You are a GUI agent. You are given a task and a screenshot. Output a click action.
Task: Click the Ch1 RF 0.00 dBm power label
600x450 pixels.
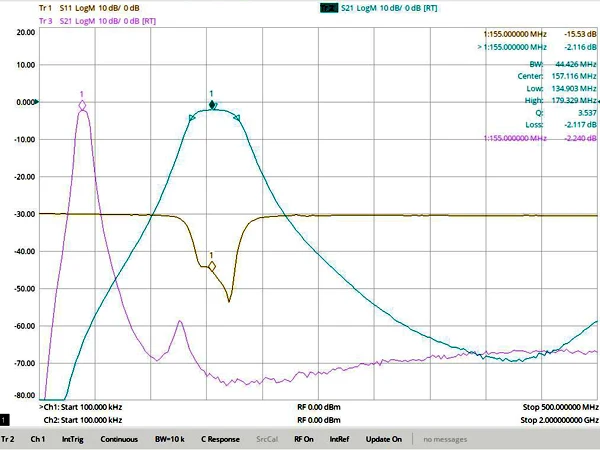tap(319, 407)
